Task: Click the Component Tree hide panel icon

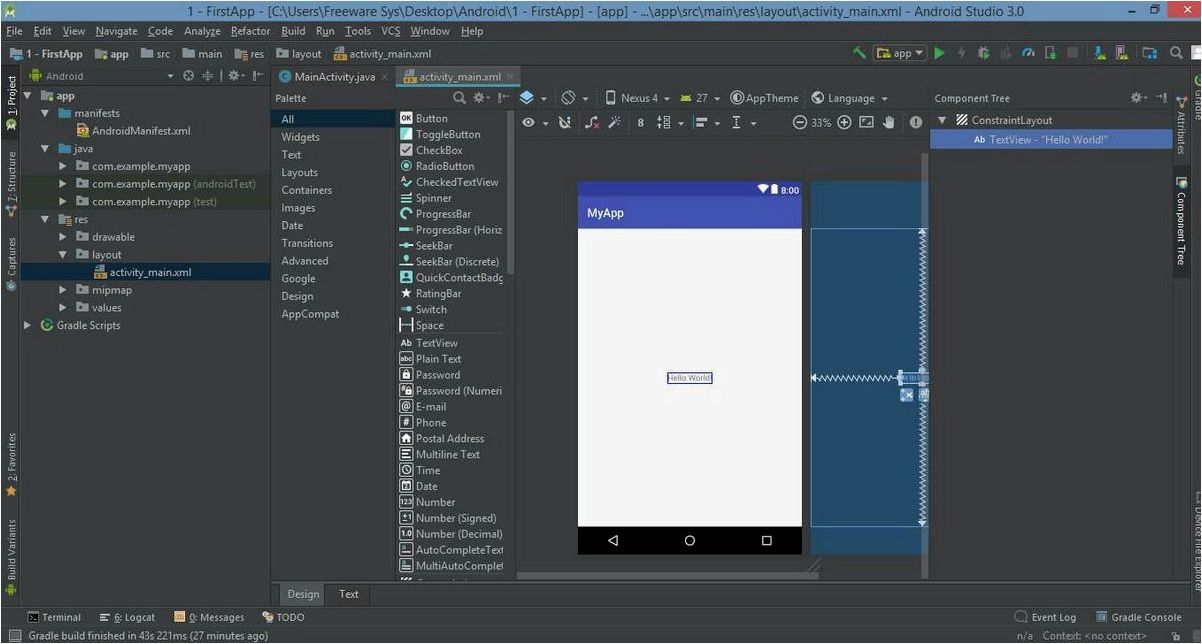Action: point(1161,98)
